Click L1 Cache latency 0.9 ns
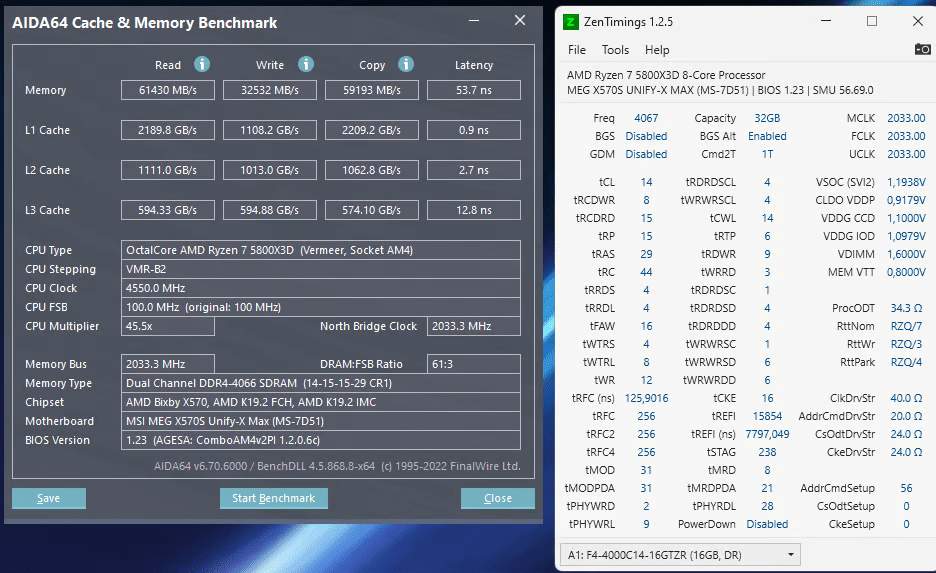Screen dimensions: 936x573 pos(474,130)
